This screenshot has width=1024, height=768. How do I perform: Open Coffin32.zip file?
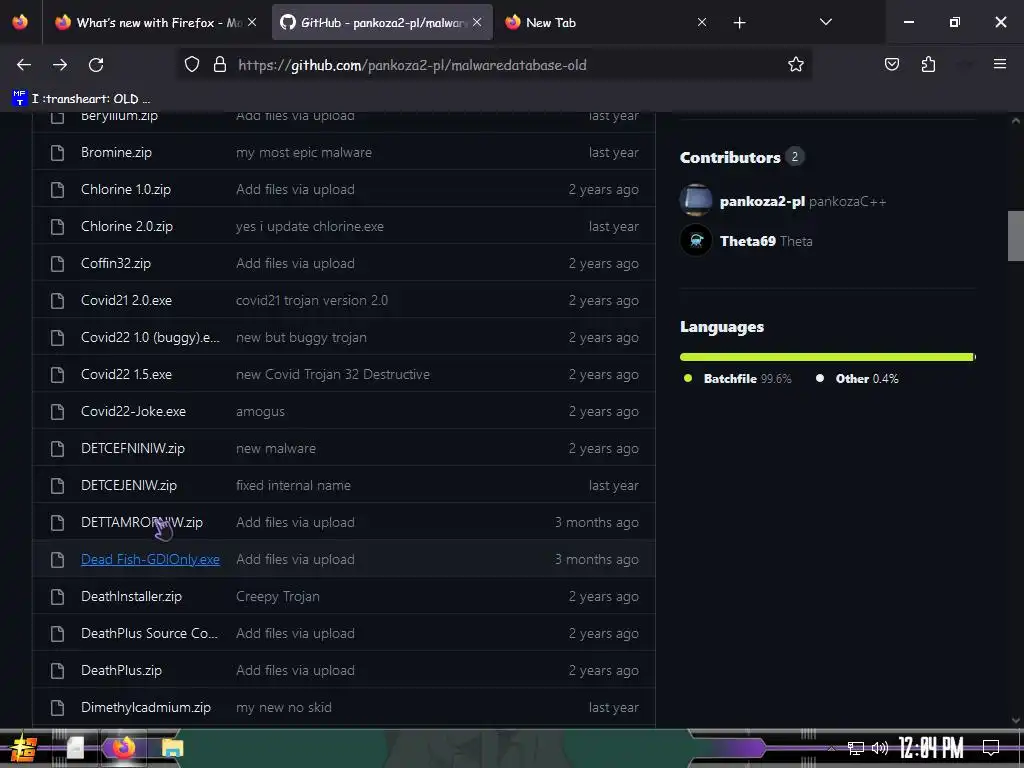[116, 263]
